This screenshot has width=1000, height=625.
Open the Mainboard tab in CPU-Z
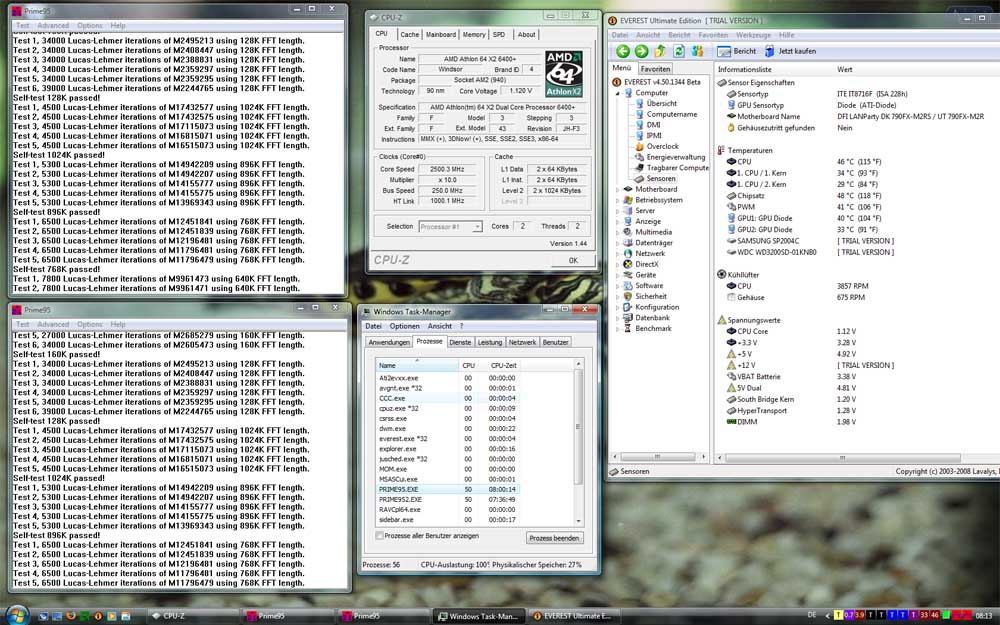[x=441, y=34]
